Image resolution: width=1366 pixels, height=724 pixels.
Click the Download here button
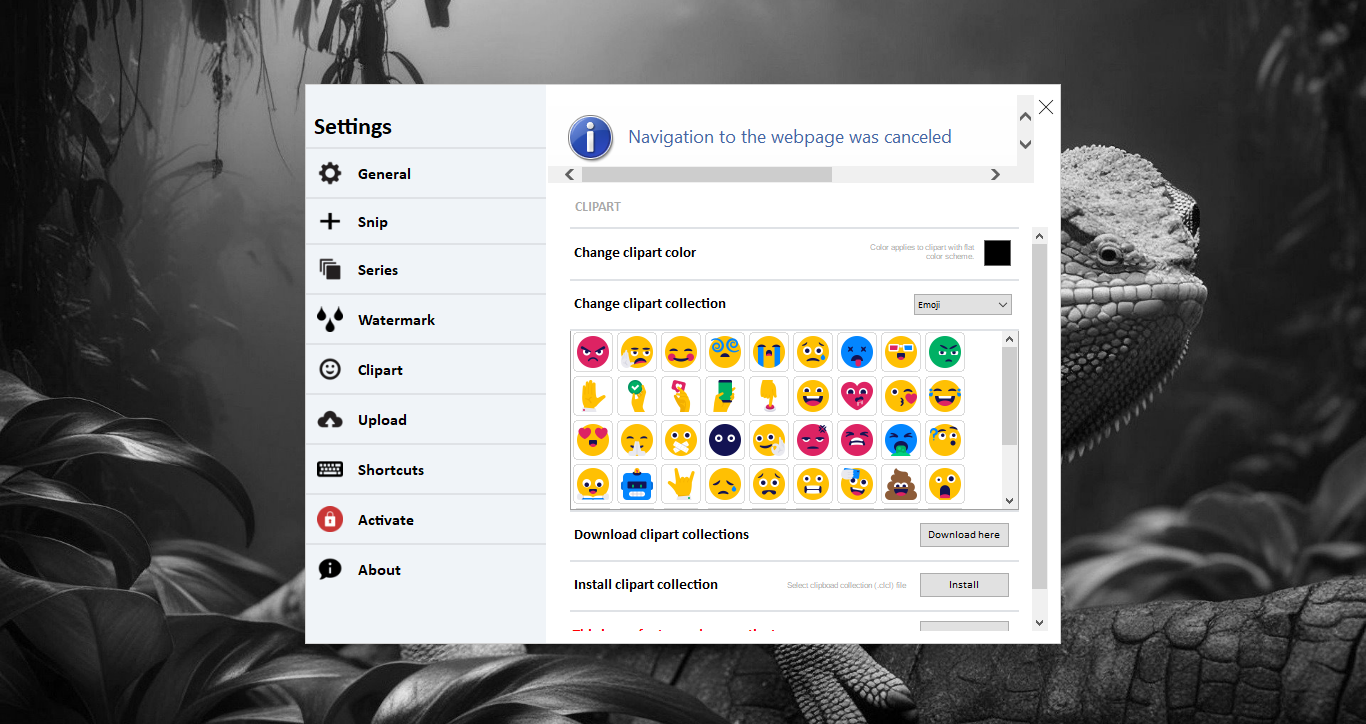click(x=964, y=535)
